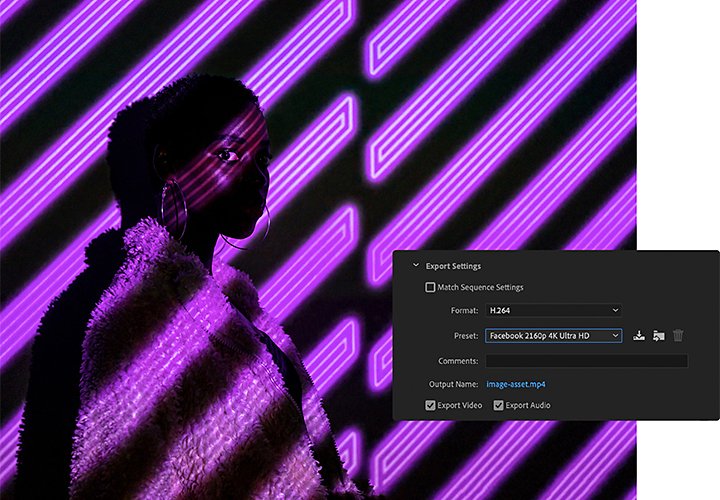Collapse the Export Settings section
This screenshot has height=500, width=720.
coord(416,266)
